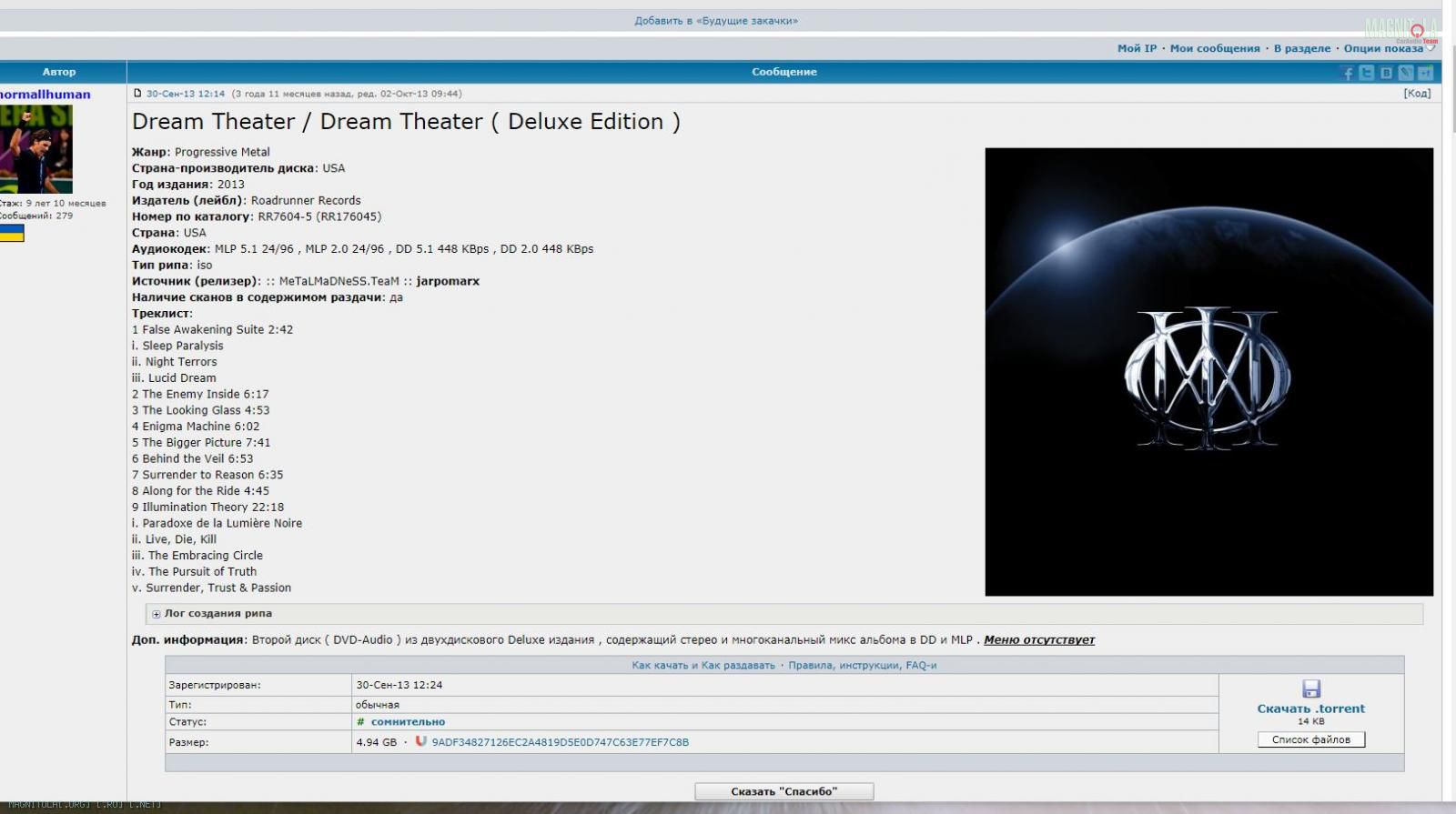The height and width of the screenshot is (814, 1456).
Task: Click the torrent info hash link
Action: 560,742
